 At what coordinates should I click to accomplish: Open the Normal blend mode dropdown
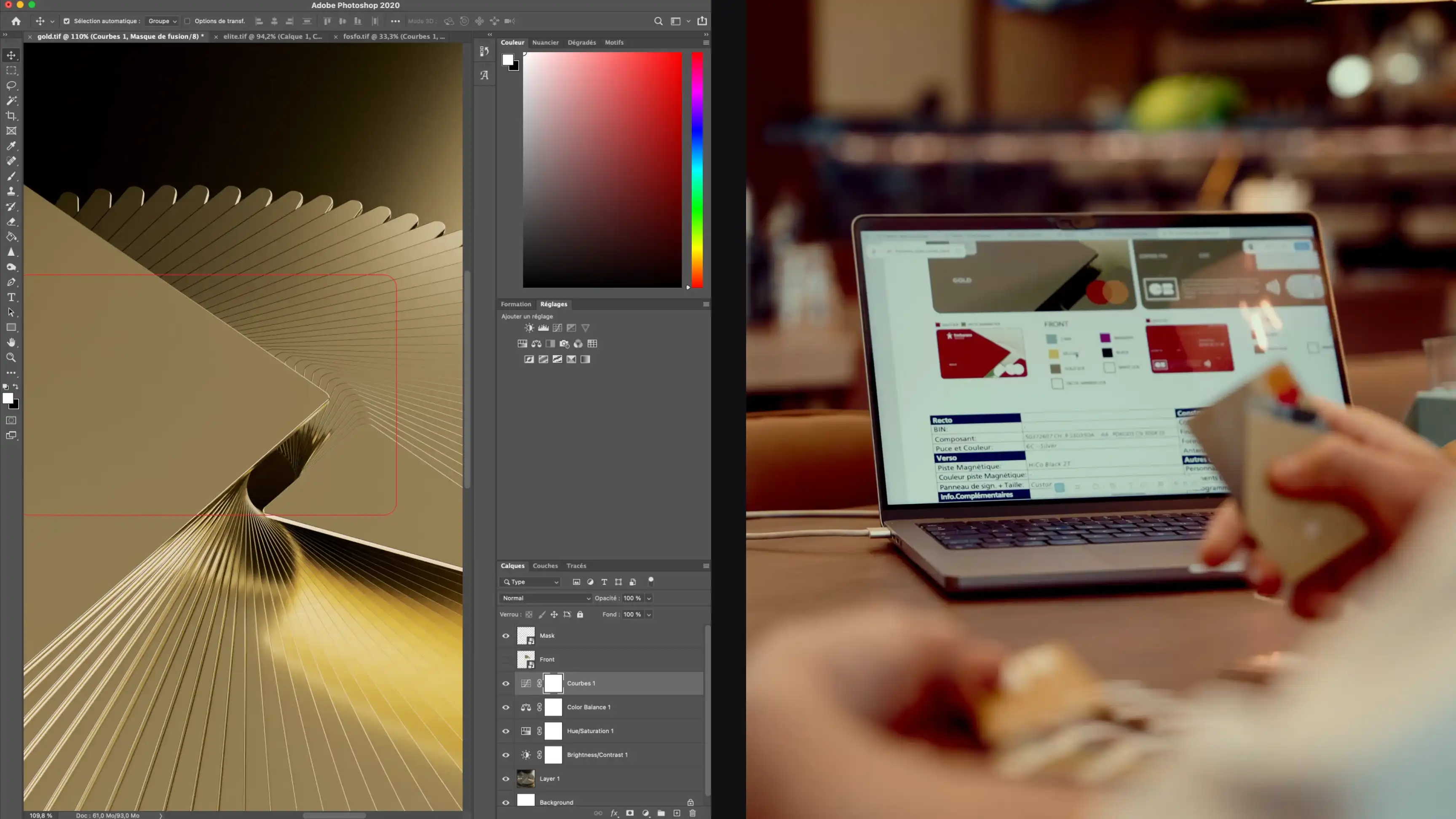[546, 598]
